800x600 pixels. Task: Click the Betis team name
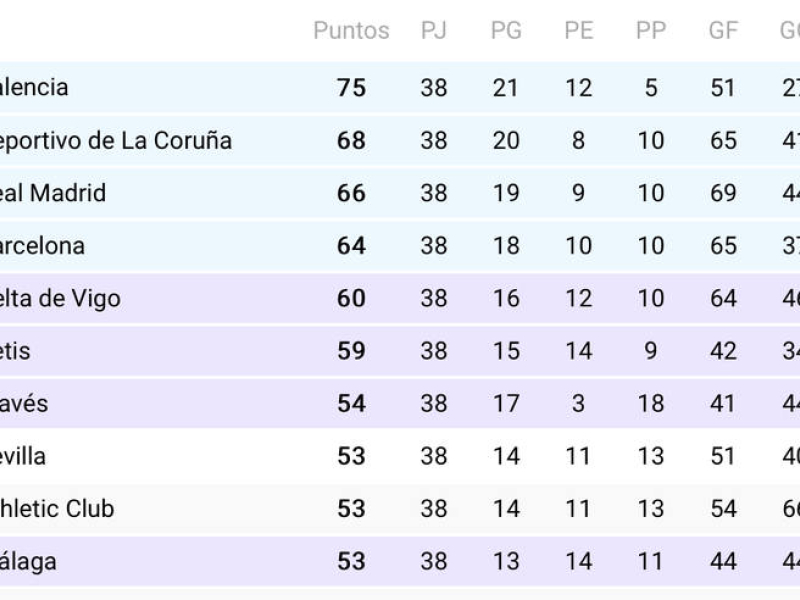pyautogui.click(x=22, y=351)
